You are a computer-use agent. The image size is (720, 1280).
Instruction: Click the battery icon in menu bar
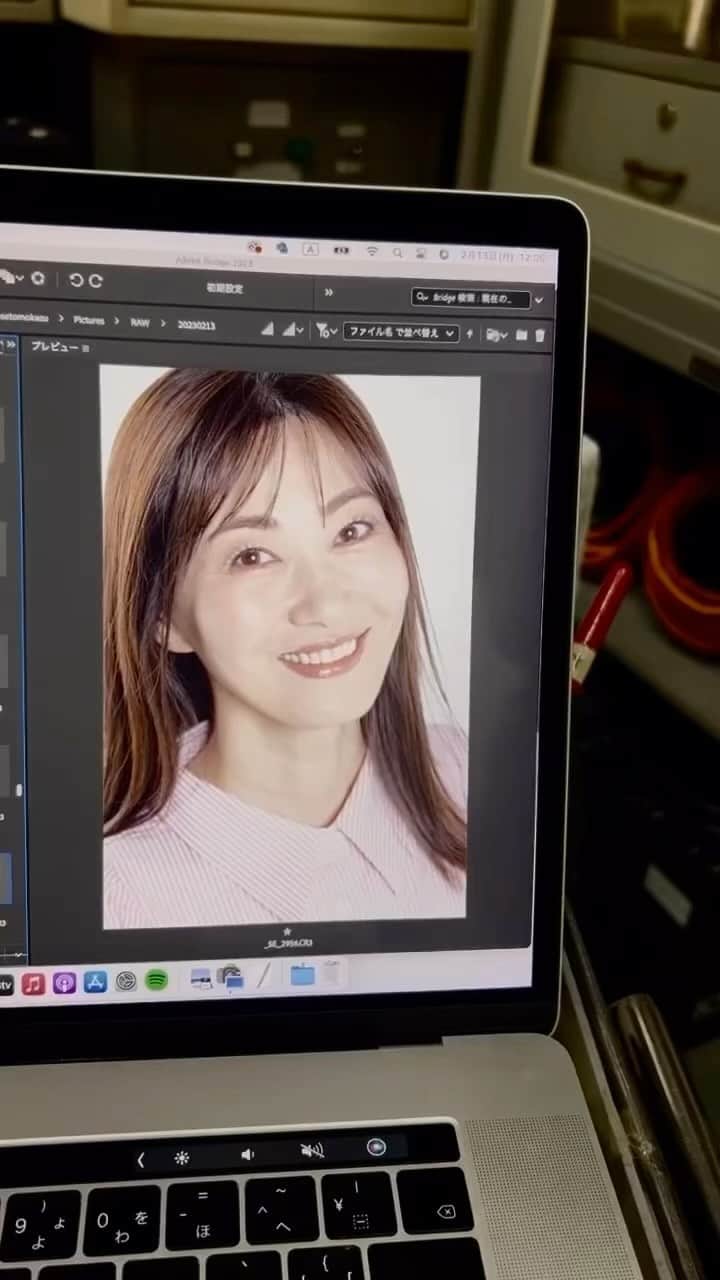[341, 249]
